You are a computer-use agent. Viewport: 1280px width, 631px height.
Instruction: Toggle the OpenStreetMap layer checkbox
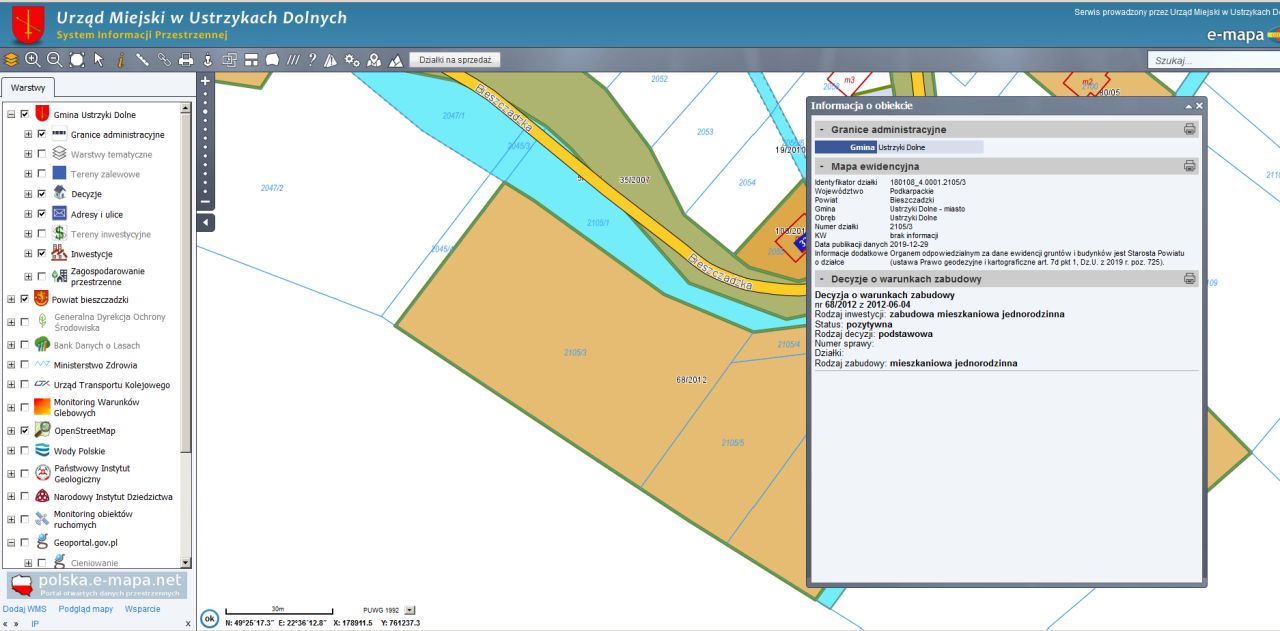click(x=24, y=431)
